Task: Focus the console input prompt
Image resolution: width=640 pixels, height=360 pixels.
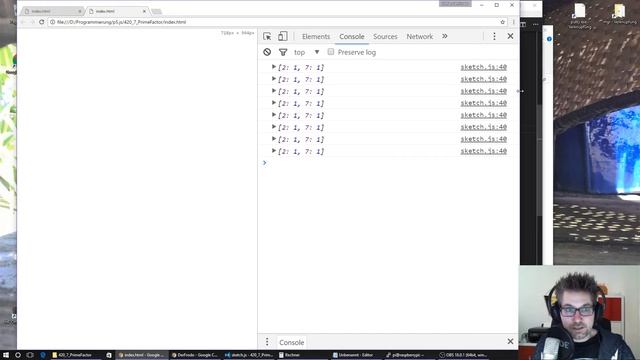Action: pyautogui.click(x=388, y=163)
